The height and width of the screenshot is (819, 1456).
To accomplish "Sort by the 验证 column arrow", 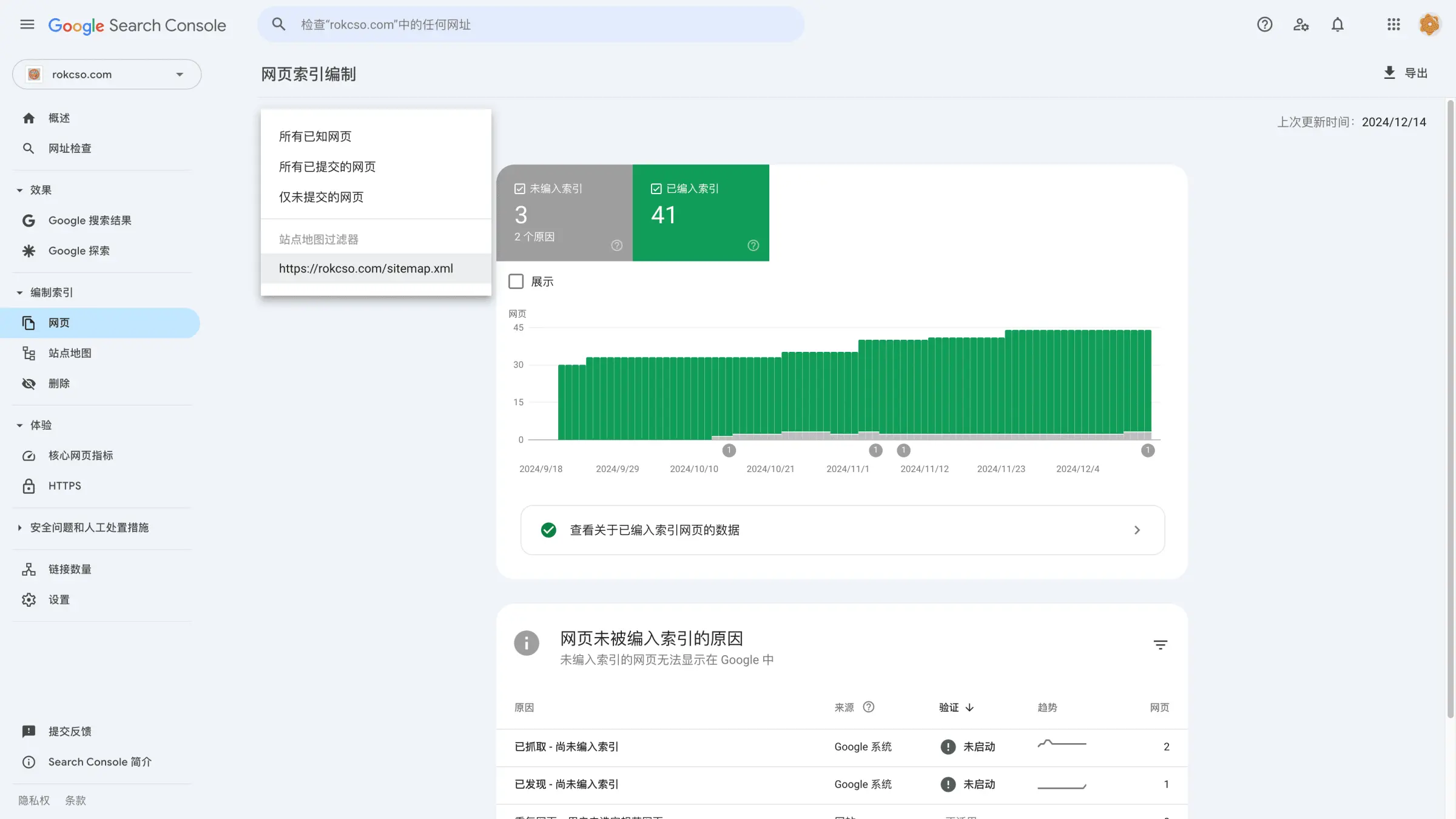I will [969, 707].
